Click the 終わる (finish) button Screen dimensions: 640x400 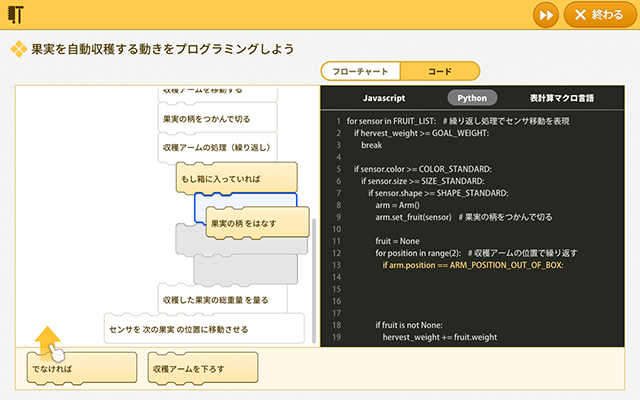coord(600,15)
